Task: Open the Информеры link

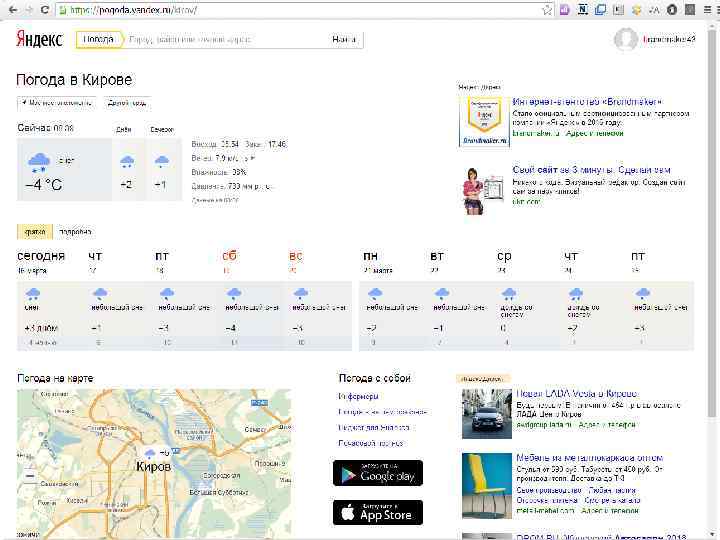Action: click(x=358, y=396)
